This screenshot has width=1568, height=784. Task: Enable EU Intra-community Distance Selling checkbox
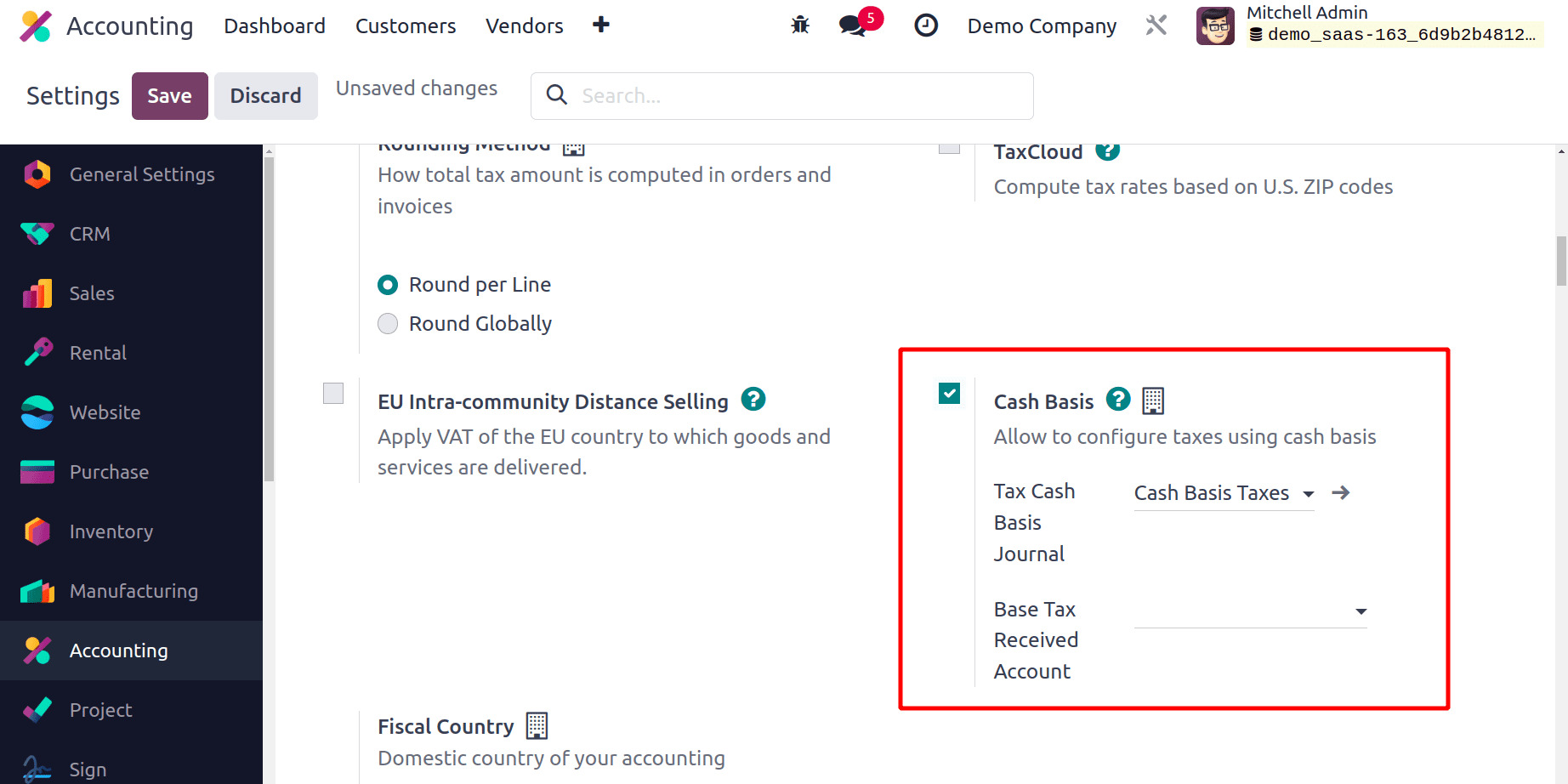(333, 394)
